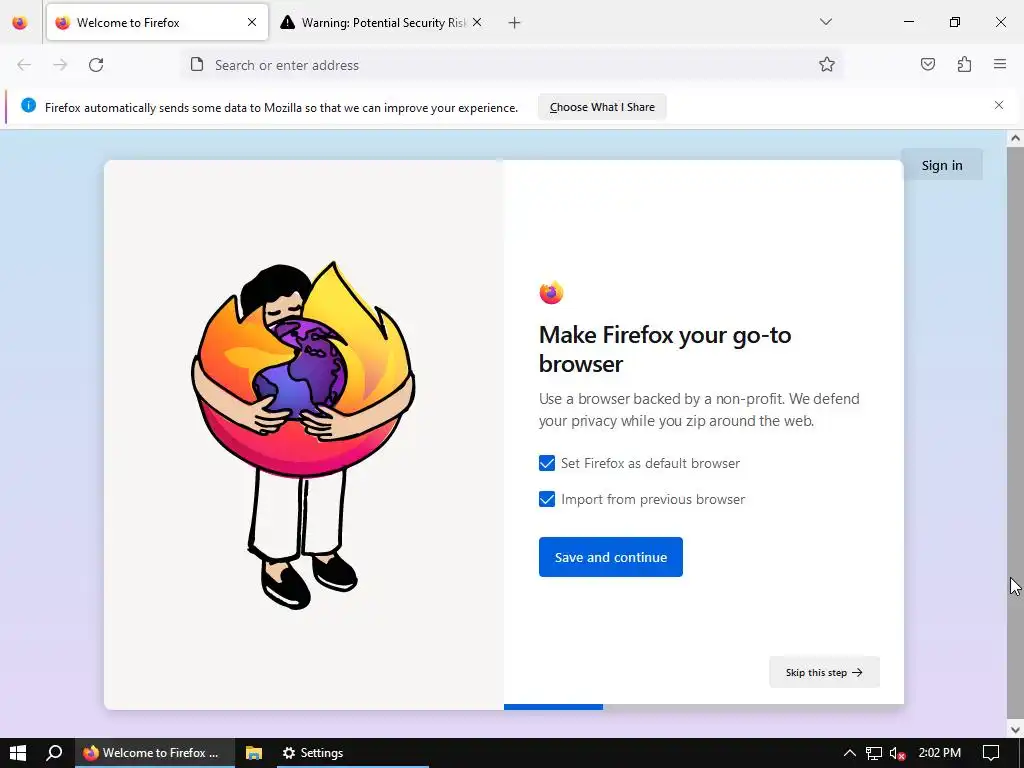1024x768 pixels.
Task: Click Skip this step link
Action: pyautogui.click(x=824, y=672)
